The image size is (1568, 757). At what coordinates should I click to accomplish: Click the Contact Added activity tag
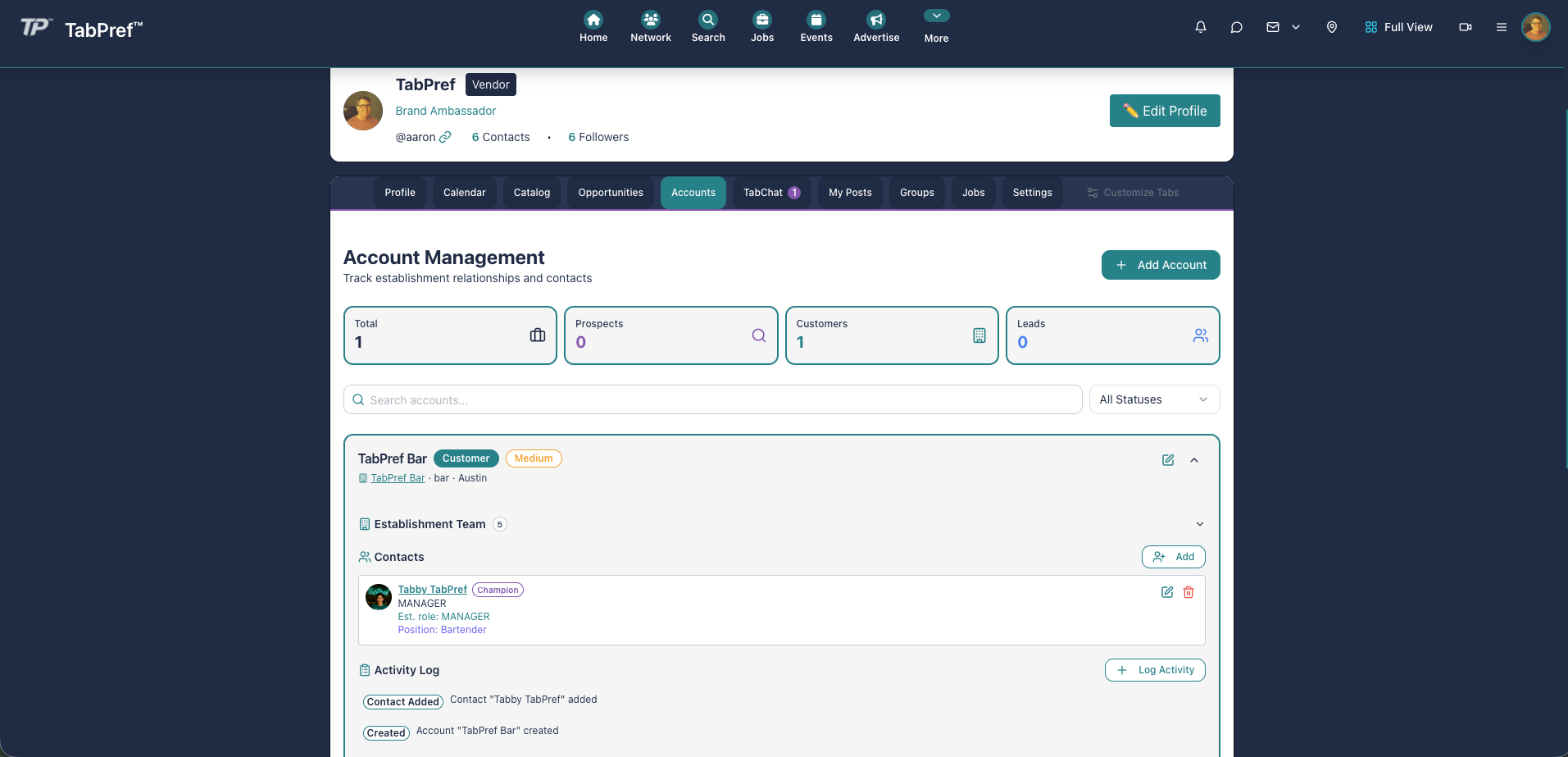point(403,702)
